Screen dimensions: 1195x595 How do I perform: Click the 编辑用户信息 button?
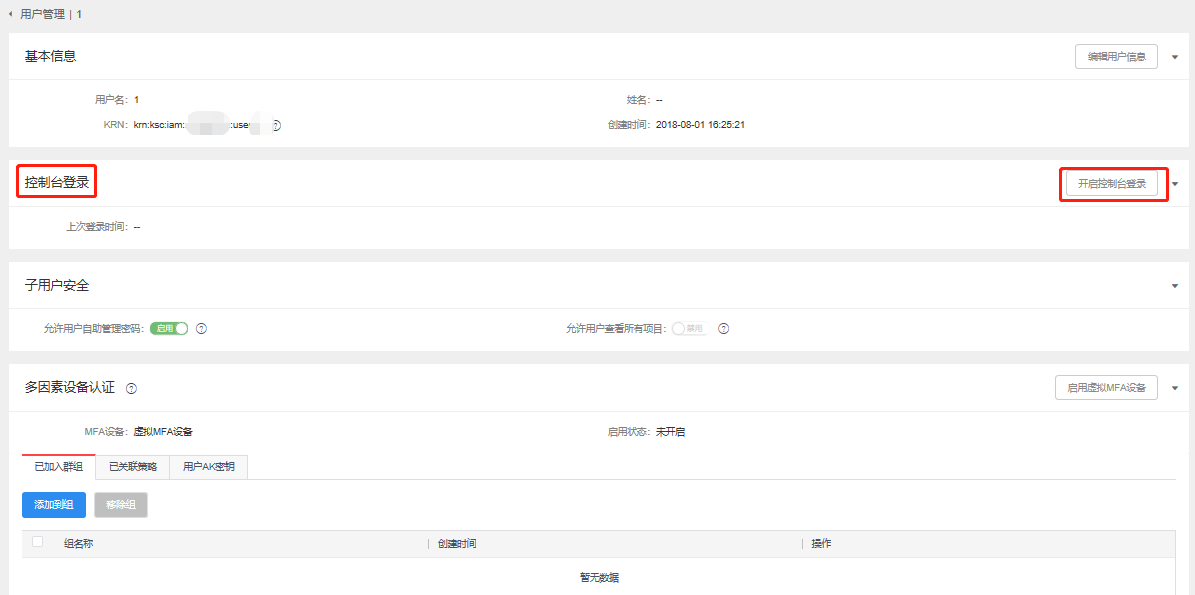coord(1116,57)
